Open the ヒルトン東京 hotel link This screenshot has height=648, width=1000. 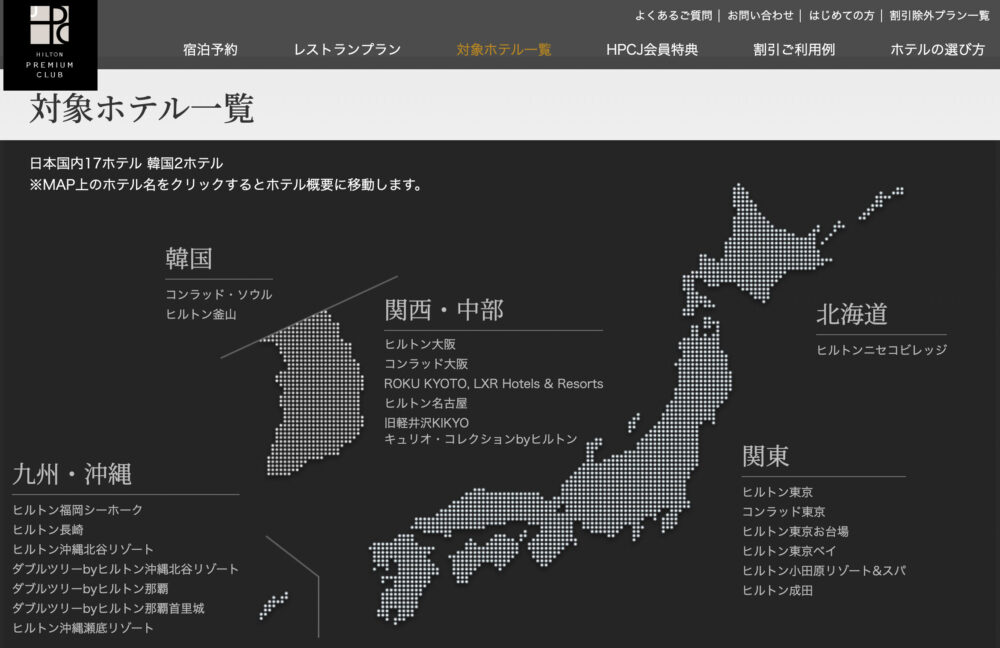coord(777,492)
